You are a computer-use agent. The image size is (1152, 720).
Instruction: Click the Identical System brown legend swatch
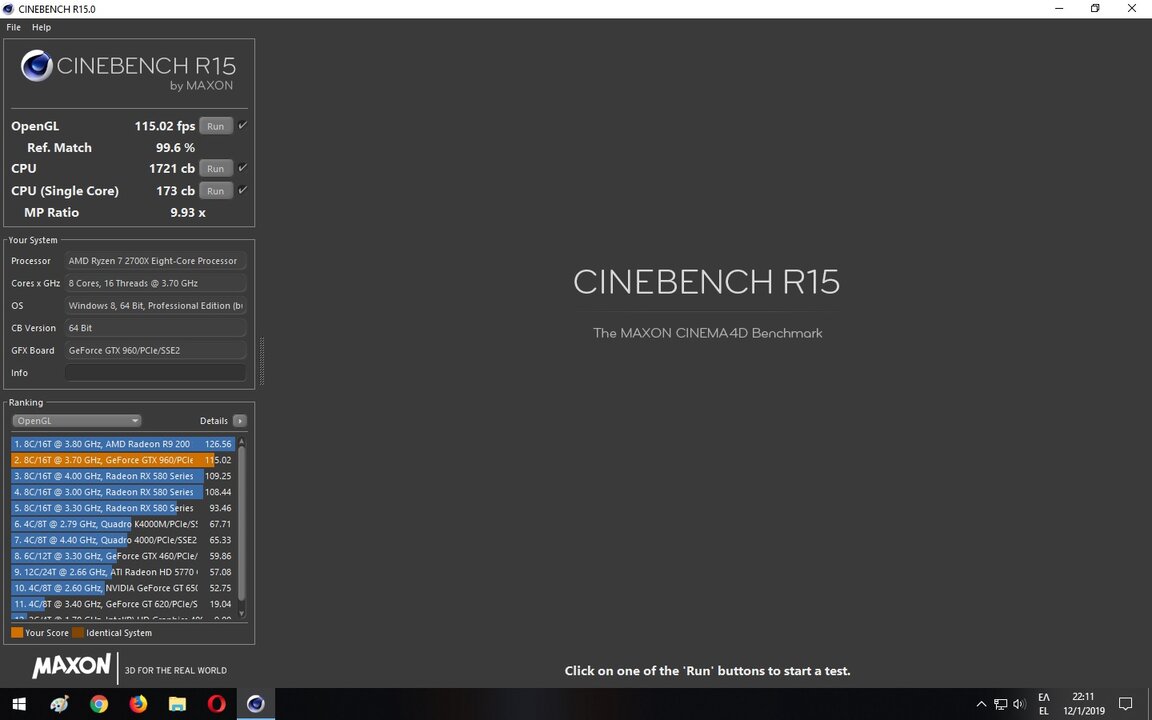click(x=78, y=633)
